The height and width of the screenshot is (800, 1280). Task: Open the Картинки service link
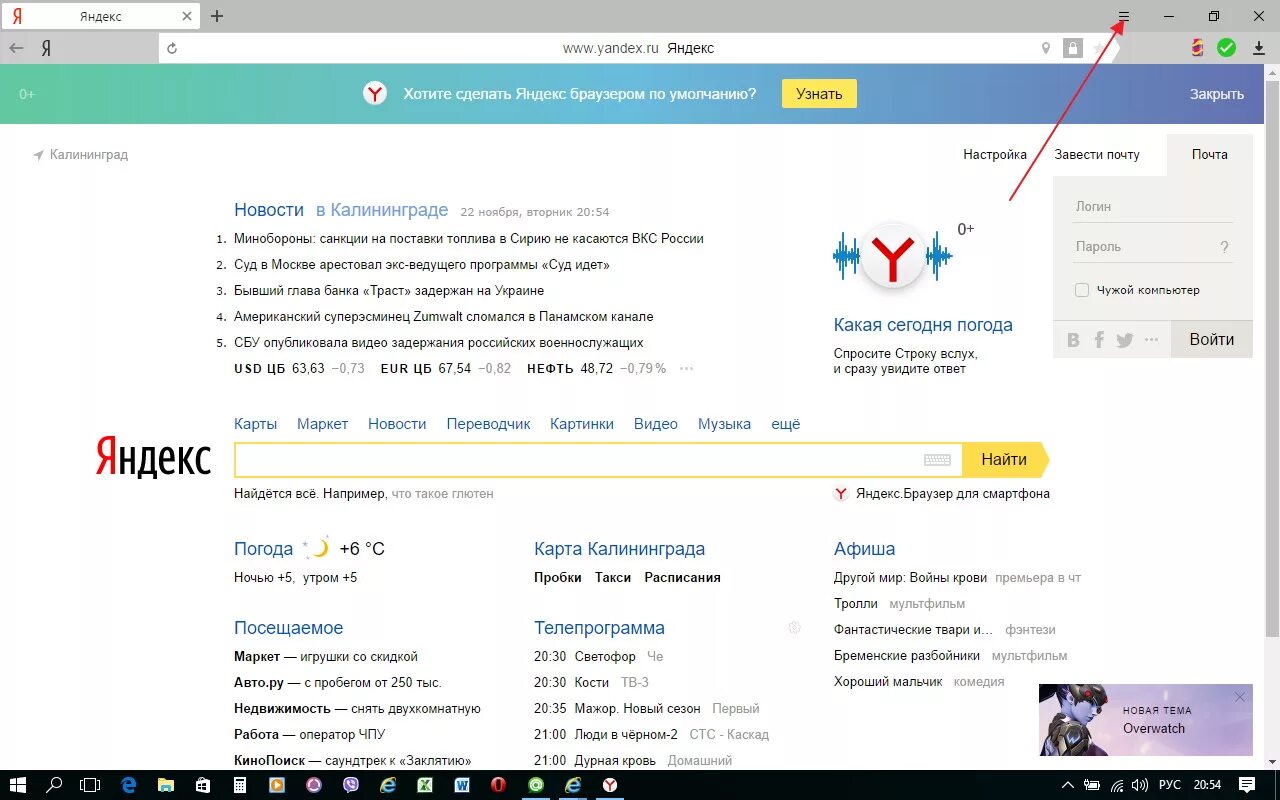582,424
